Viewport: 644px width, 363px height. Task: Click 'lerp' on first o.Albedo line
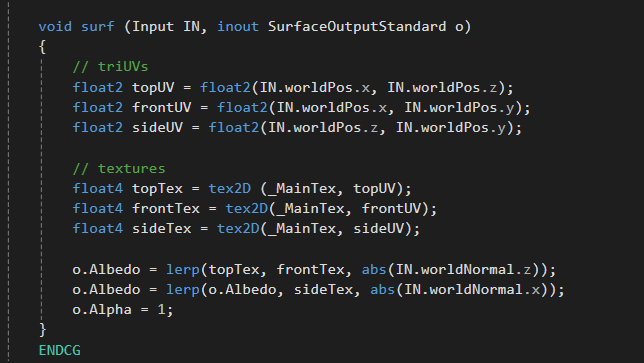coord(183,270)
